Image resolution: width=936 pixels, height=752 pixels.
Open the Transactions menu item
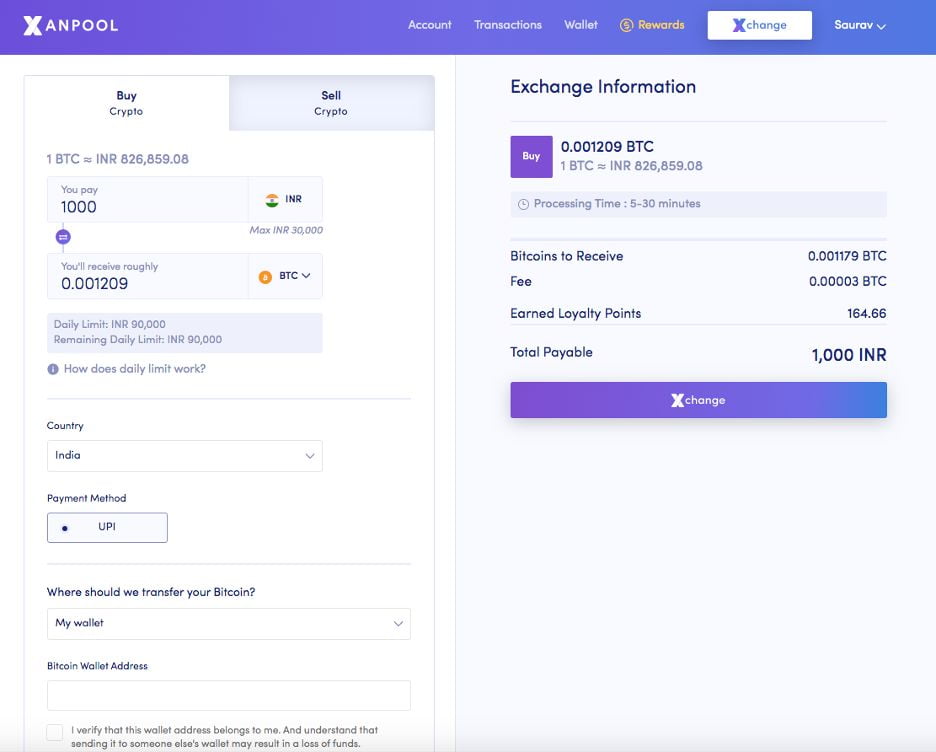tap(508, 25)
